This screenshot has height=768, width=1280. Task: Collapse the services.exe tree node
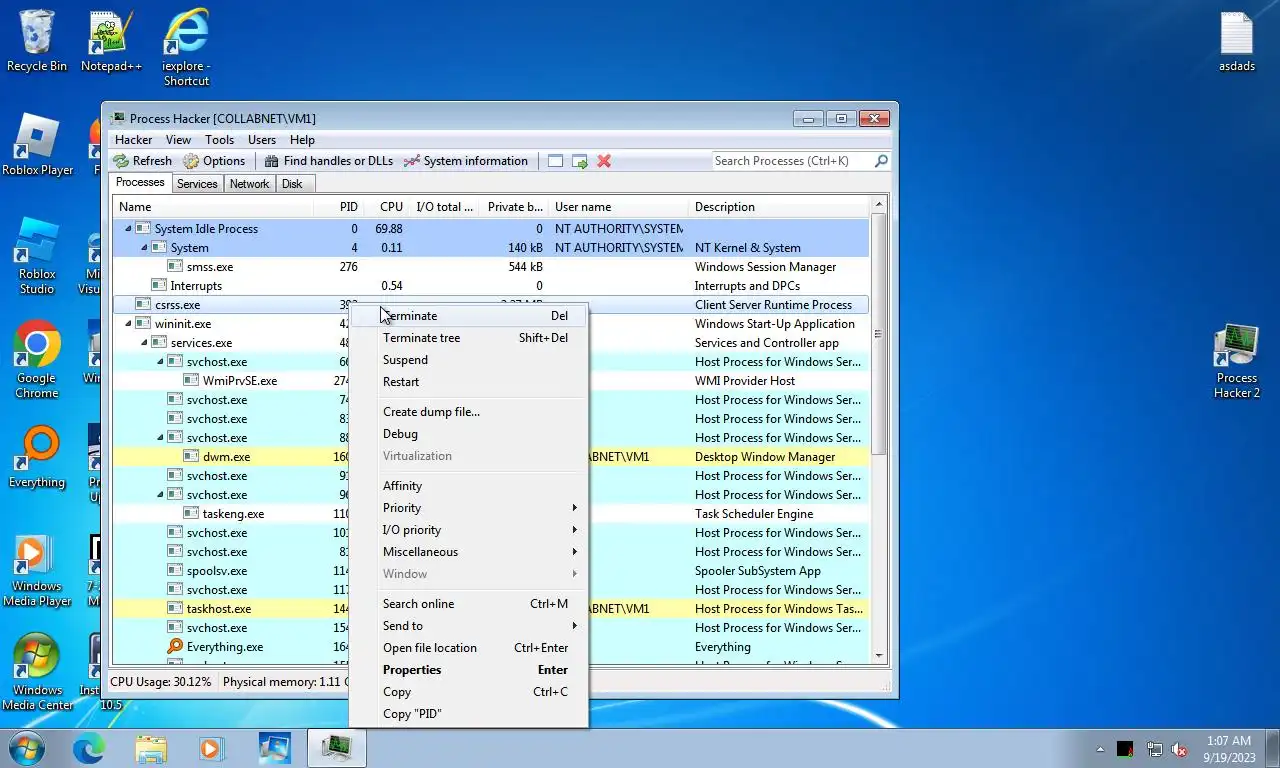[x=144, y=343]
